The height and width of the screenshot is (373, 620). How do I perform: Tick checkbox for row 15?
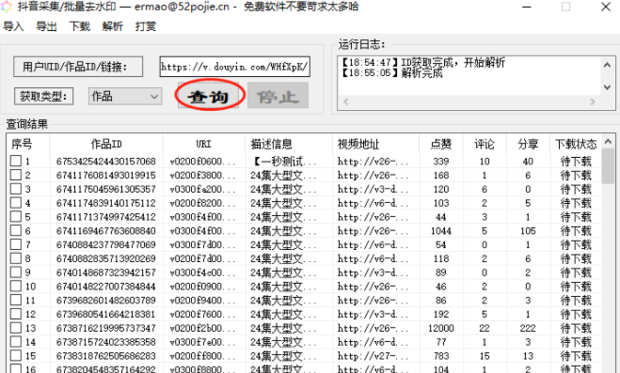click(16, 356)
